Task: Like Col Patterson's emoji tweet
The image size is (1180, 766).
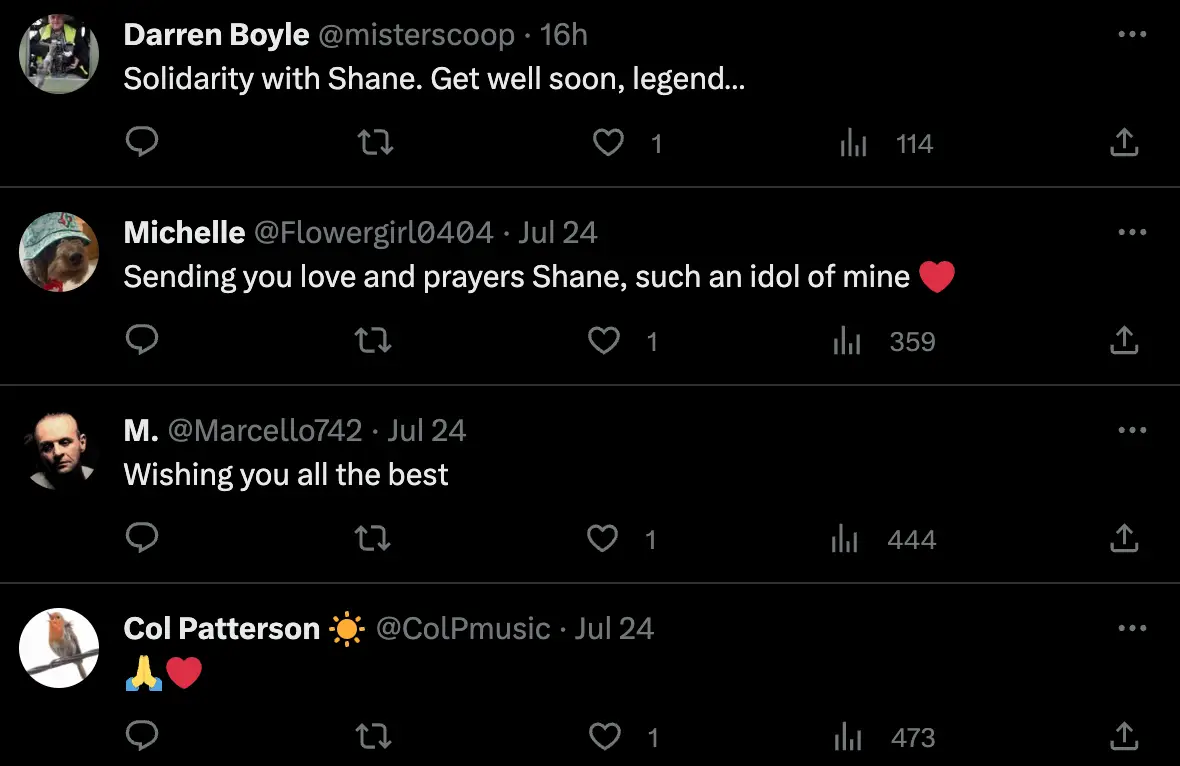Action: [x=604, y=737]
